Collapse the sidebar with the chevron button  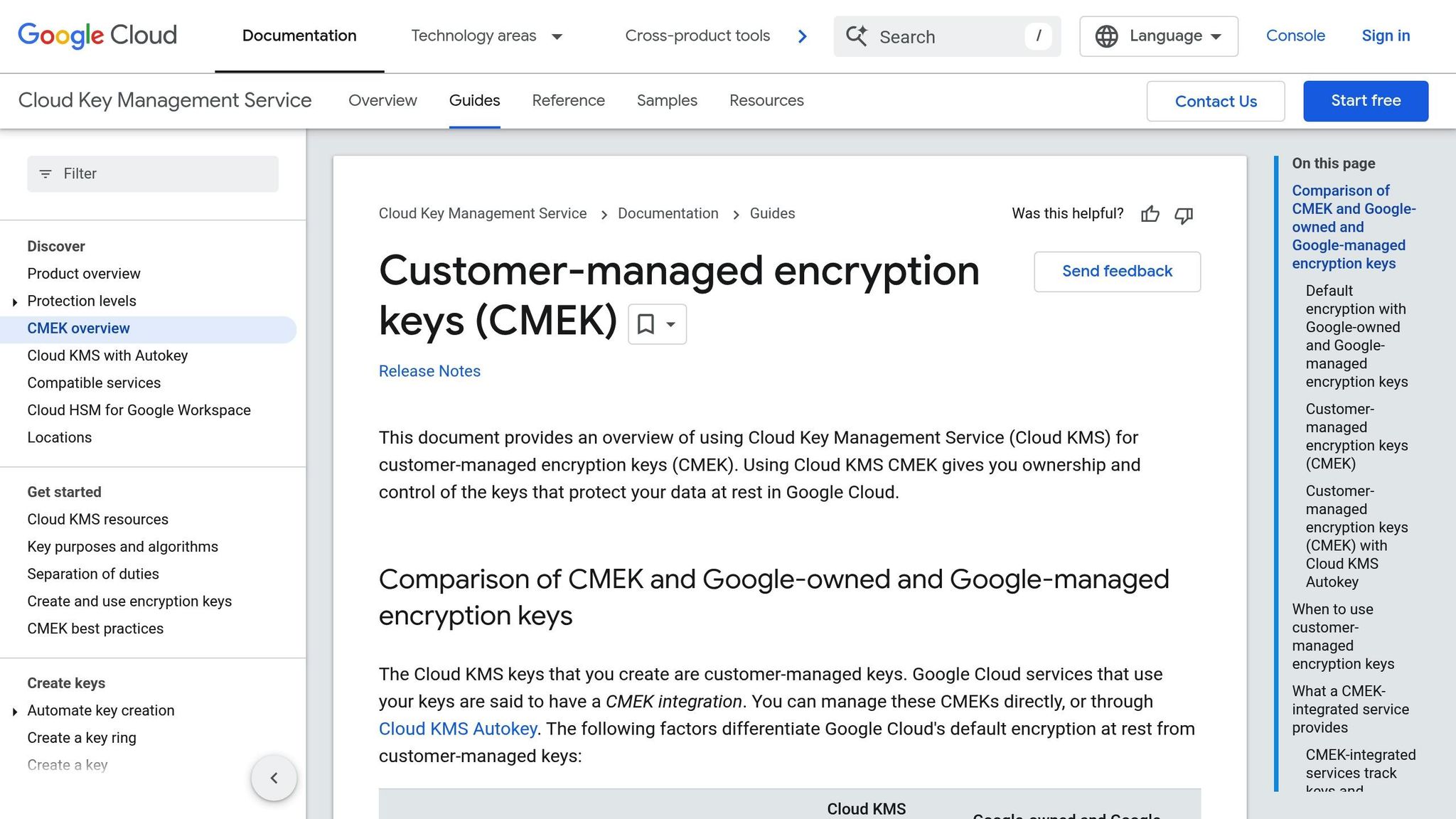(274, 778)
